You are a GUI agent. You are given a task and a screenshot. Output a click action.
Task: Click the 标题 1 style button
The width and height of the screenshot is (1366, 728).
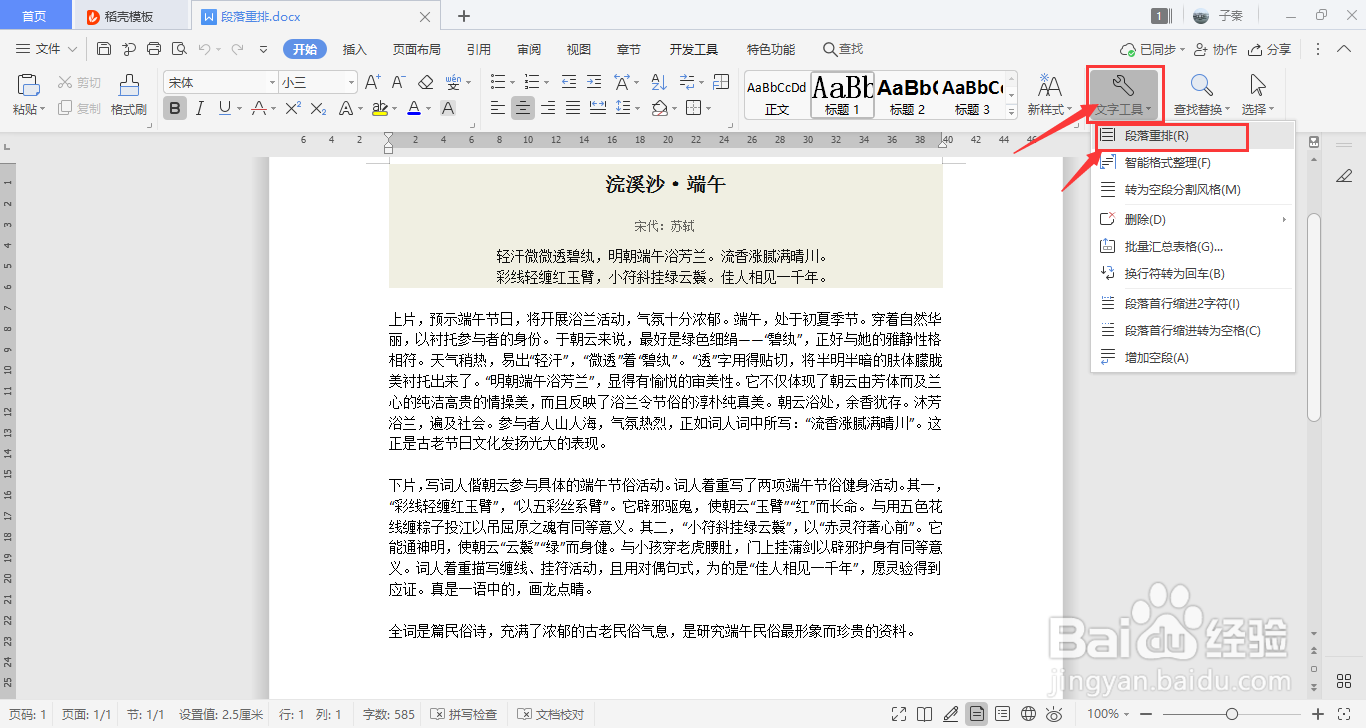(843, 93)
